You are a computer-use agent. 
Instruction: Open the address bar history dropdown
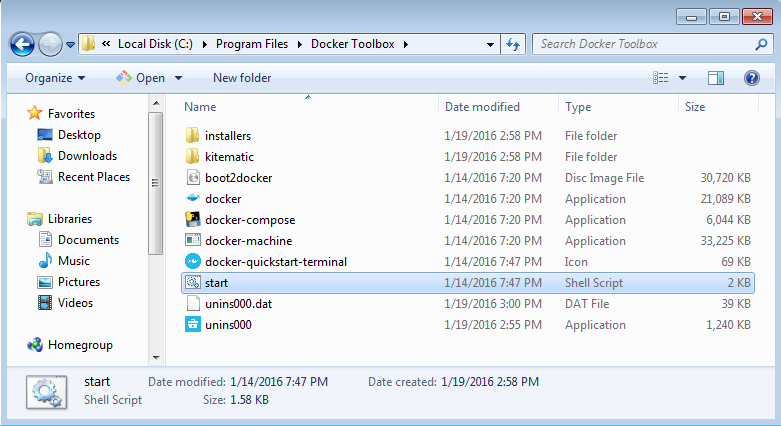click(490, 44)
